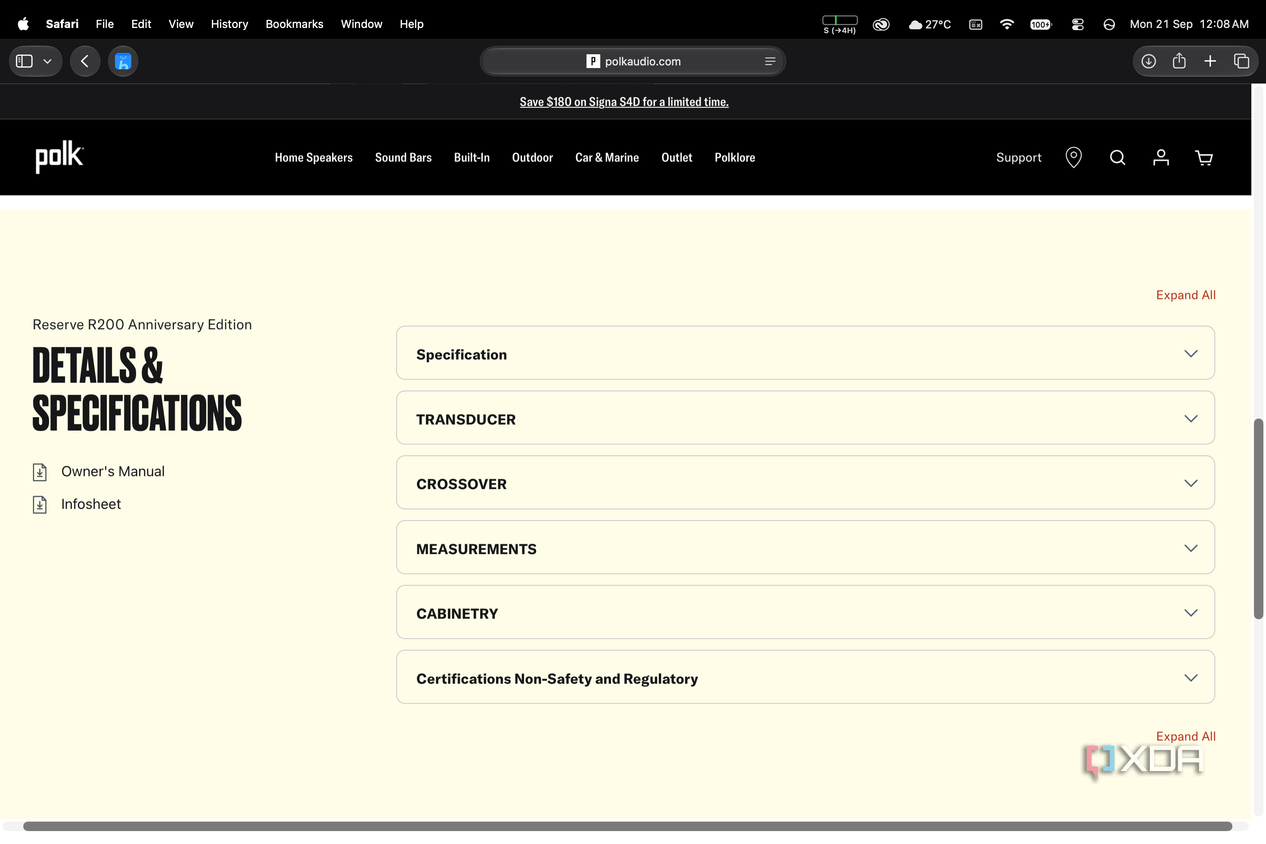The width and height of the screenshot is (1266, 844).
Task: Open Outlet navigation item
Action: pyautogui.click(x=677, y=157)
